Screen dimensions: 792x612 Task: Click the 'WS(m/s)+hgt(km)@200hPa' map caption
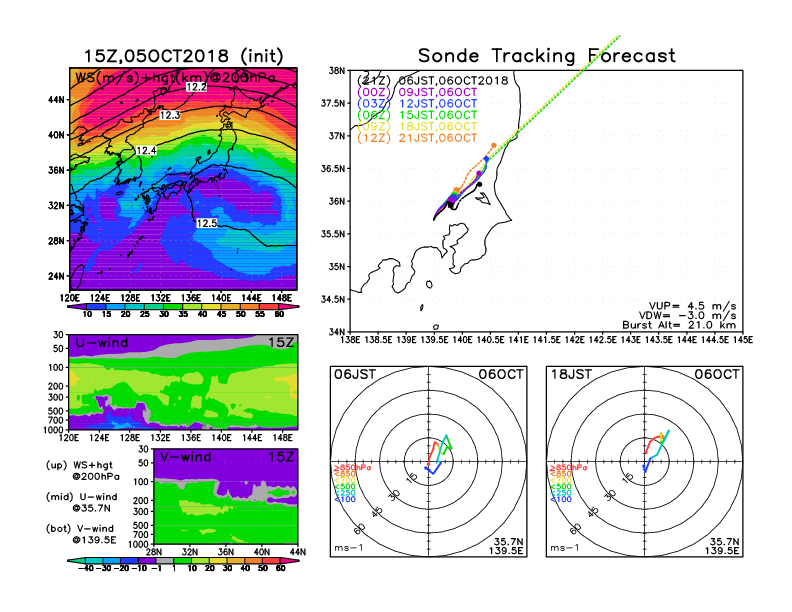coord(175,78)
